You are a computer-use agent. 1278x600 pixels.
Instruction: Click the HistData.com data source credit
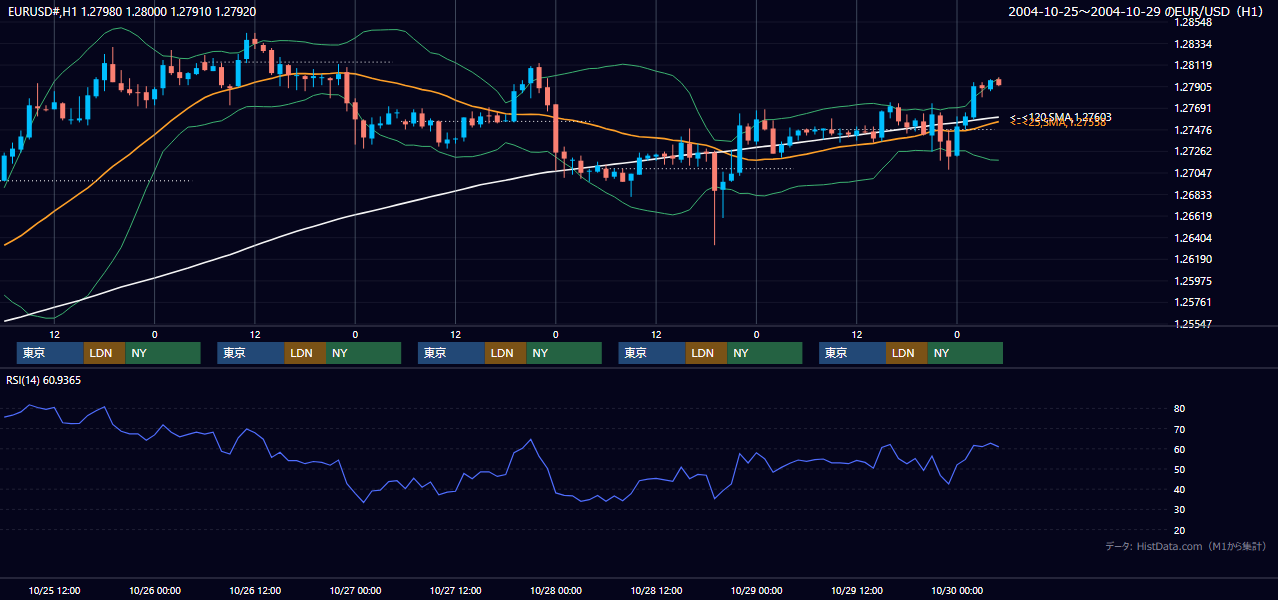pyautogui.click(x=1186, y=546)
